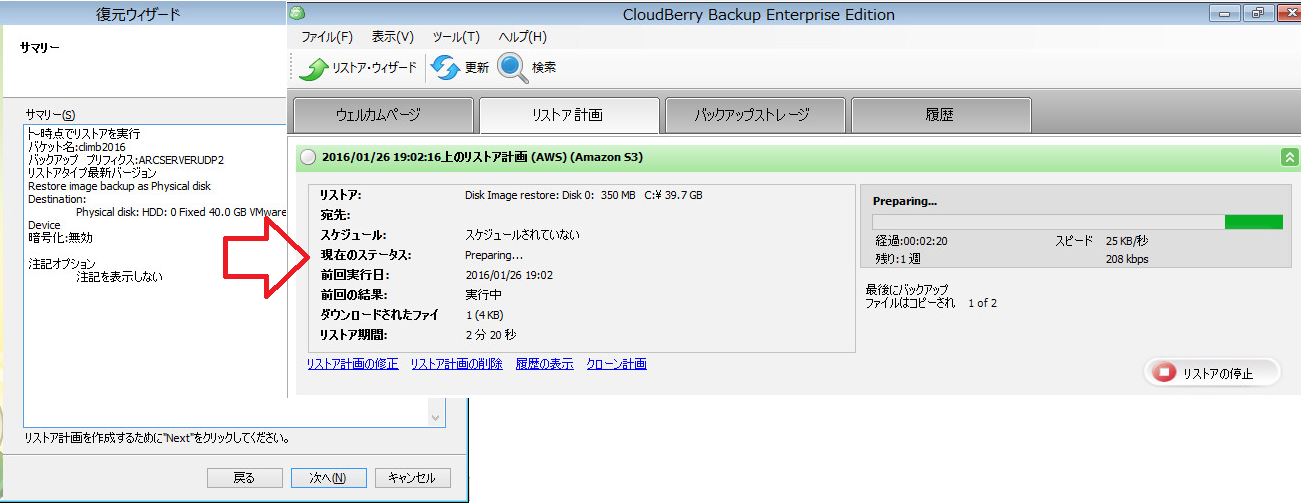Screen dimensions: 1305x504
Task: Click the summary box scrollbar down arrow
Action: (436, 417)
